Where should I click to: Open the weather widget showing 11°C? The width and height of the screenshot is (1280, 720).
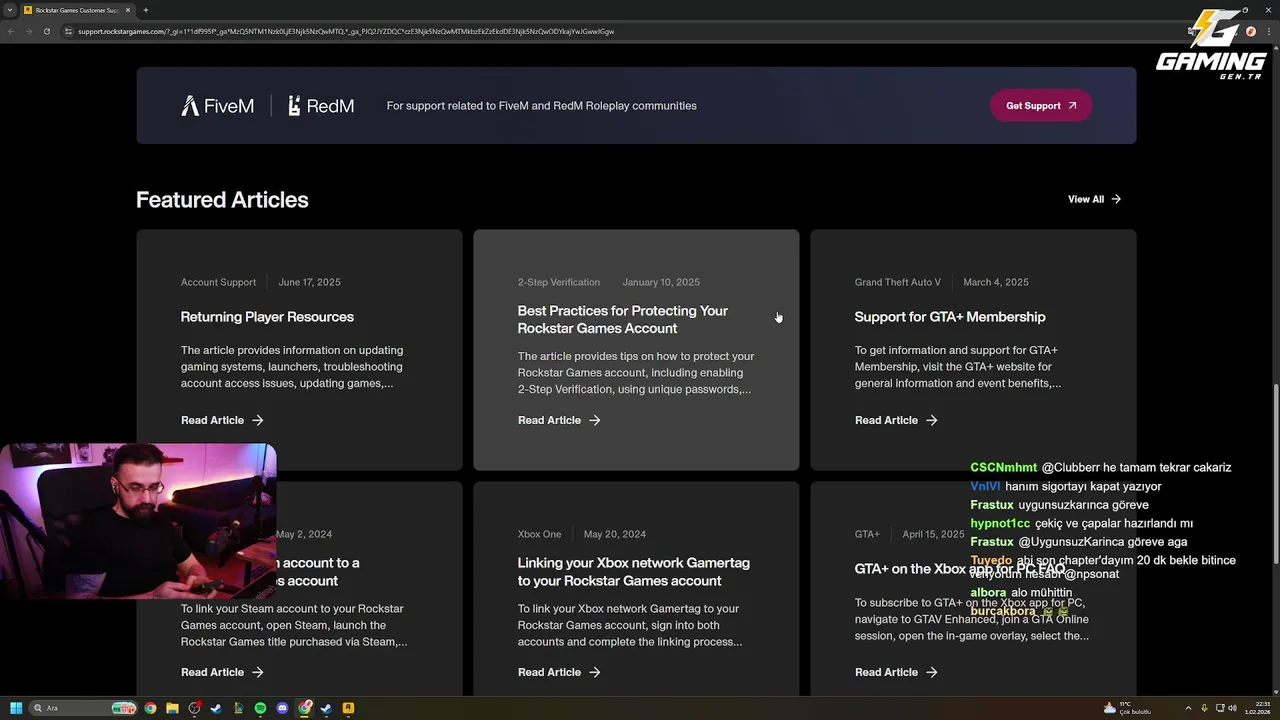point(1127,708)
